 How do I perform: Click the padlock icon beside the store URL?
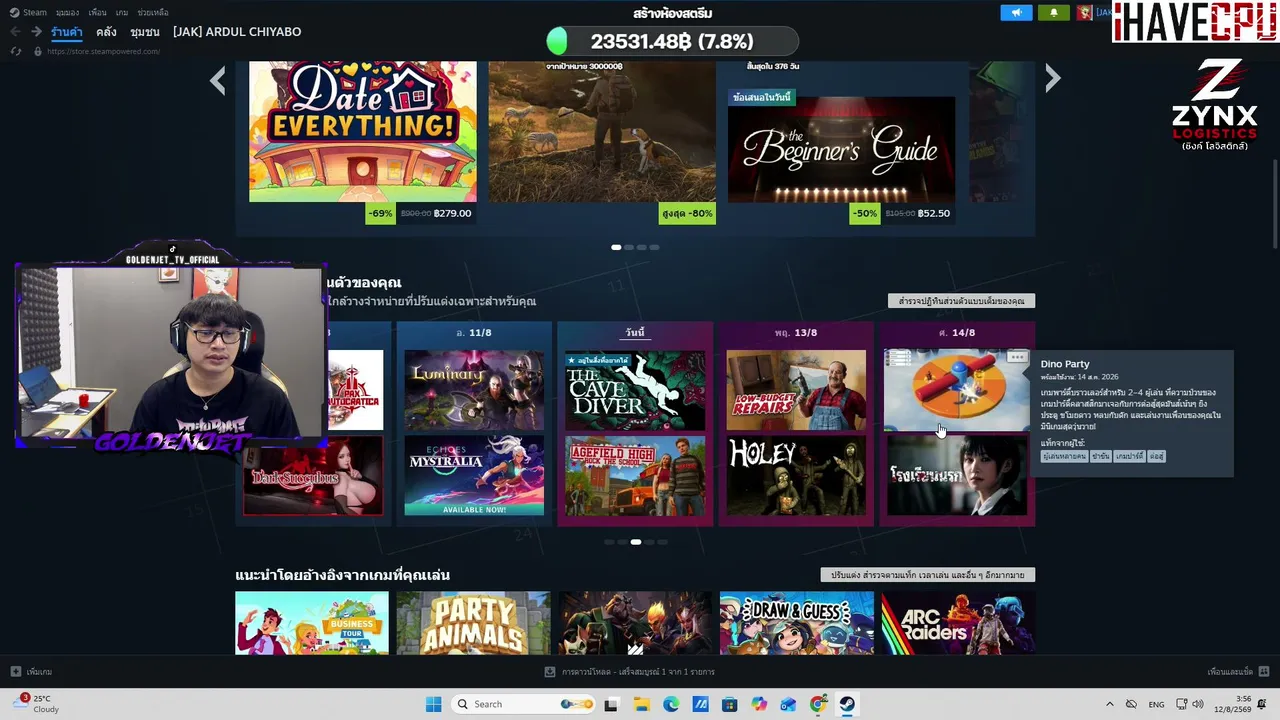pos(38,51)
